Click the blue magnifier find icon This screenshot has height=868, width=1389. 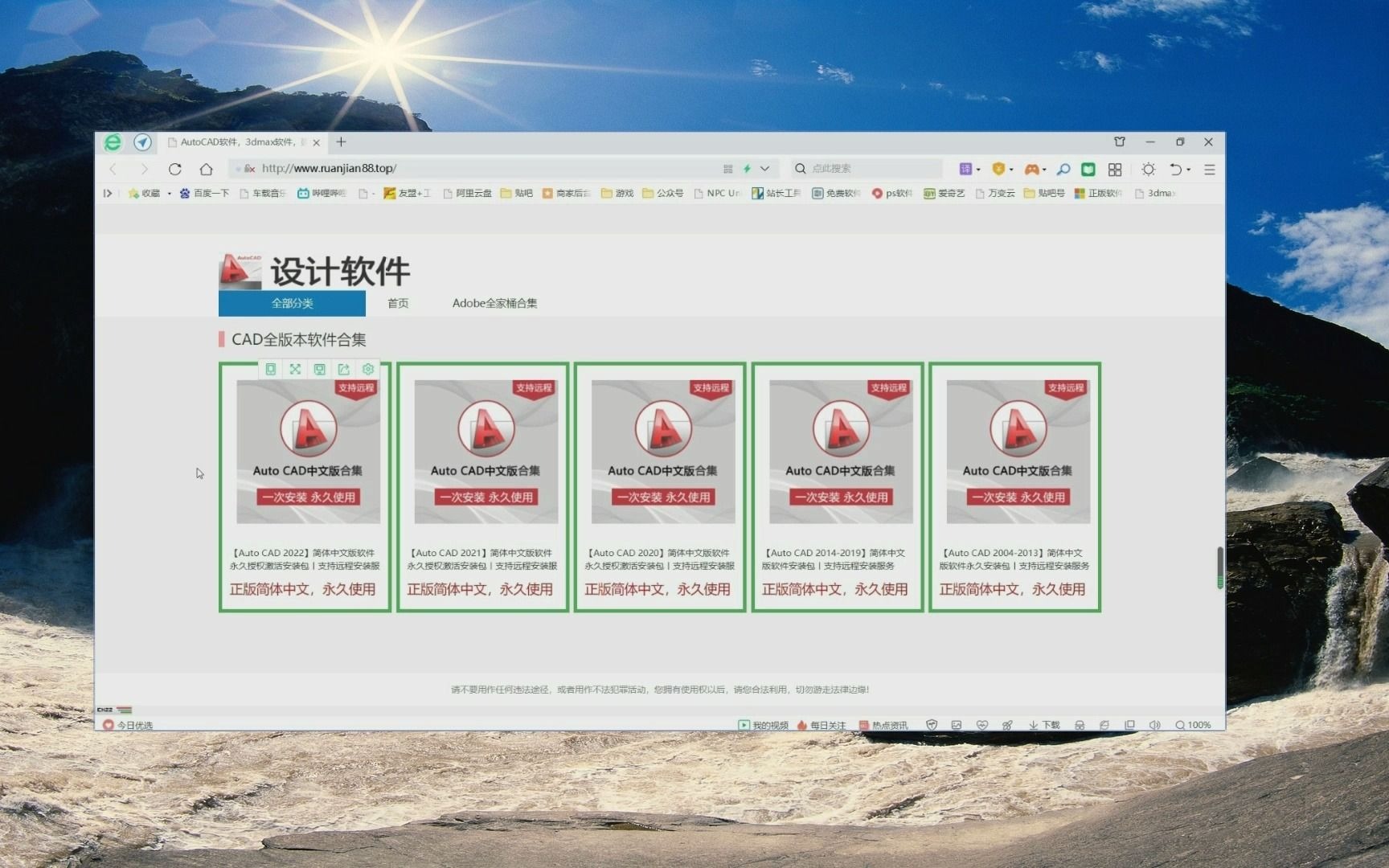click(1063, 169)
